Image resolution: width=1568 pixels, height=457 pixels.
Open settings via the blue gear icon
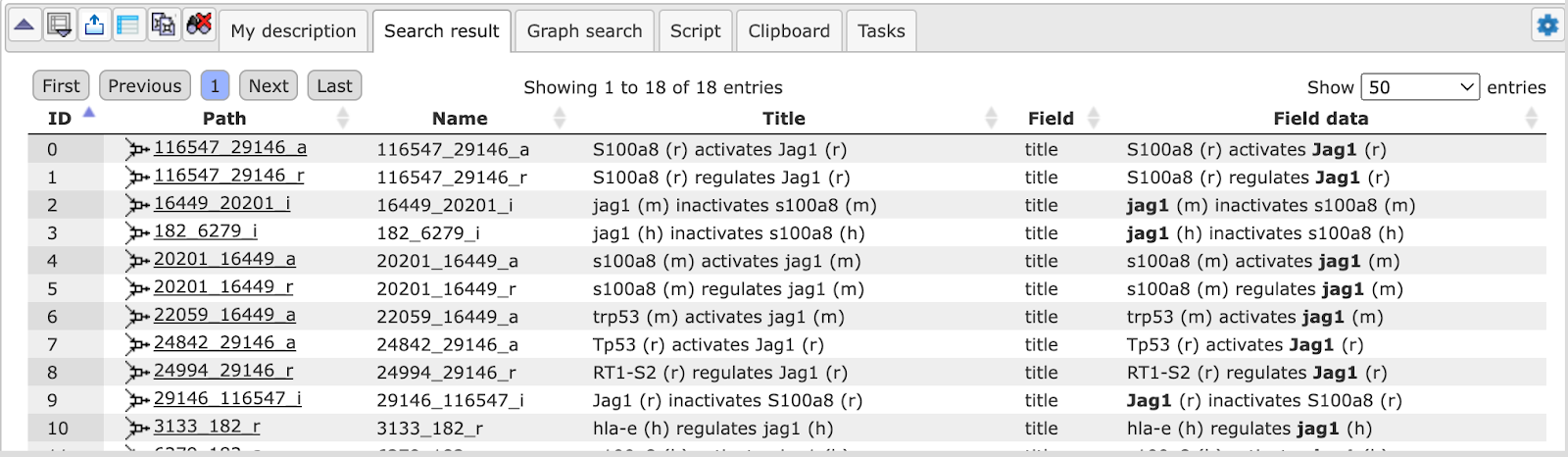1547,25
